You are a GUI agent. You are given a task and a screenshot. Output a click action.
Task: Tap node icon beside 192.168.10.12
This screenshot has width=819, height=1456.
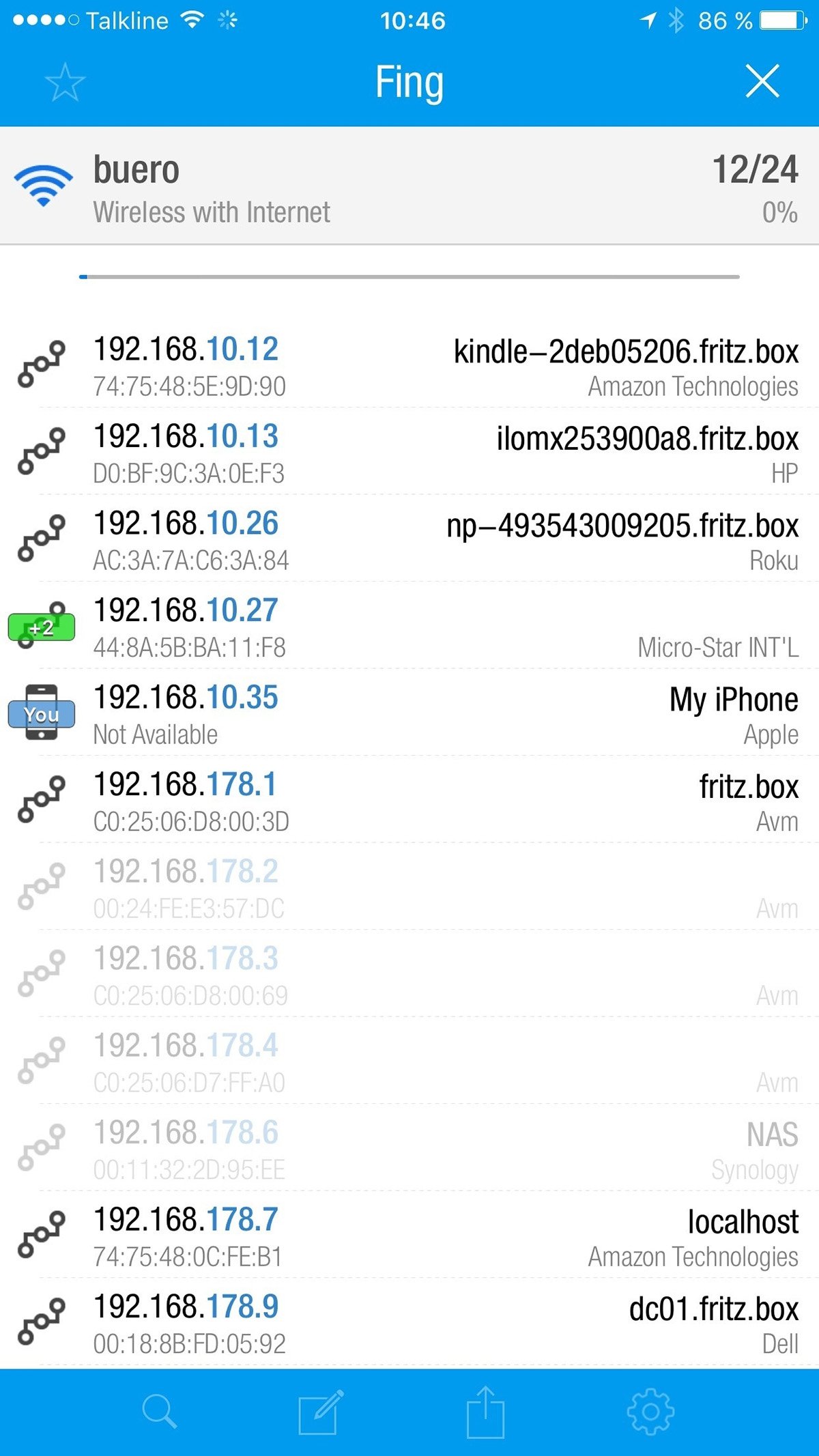click(x=42, y=365)
